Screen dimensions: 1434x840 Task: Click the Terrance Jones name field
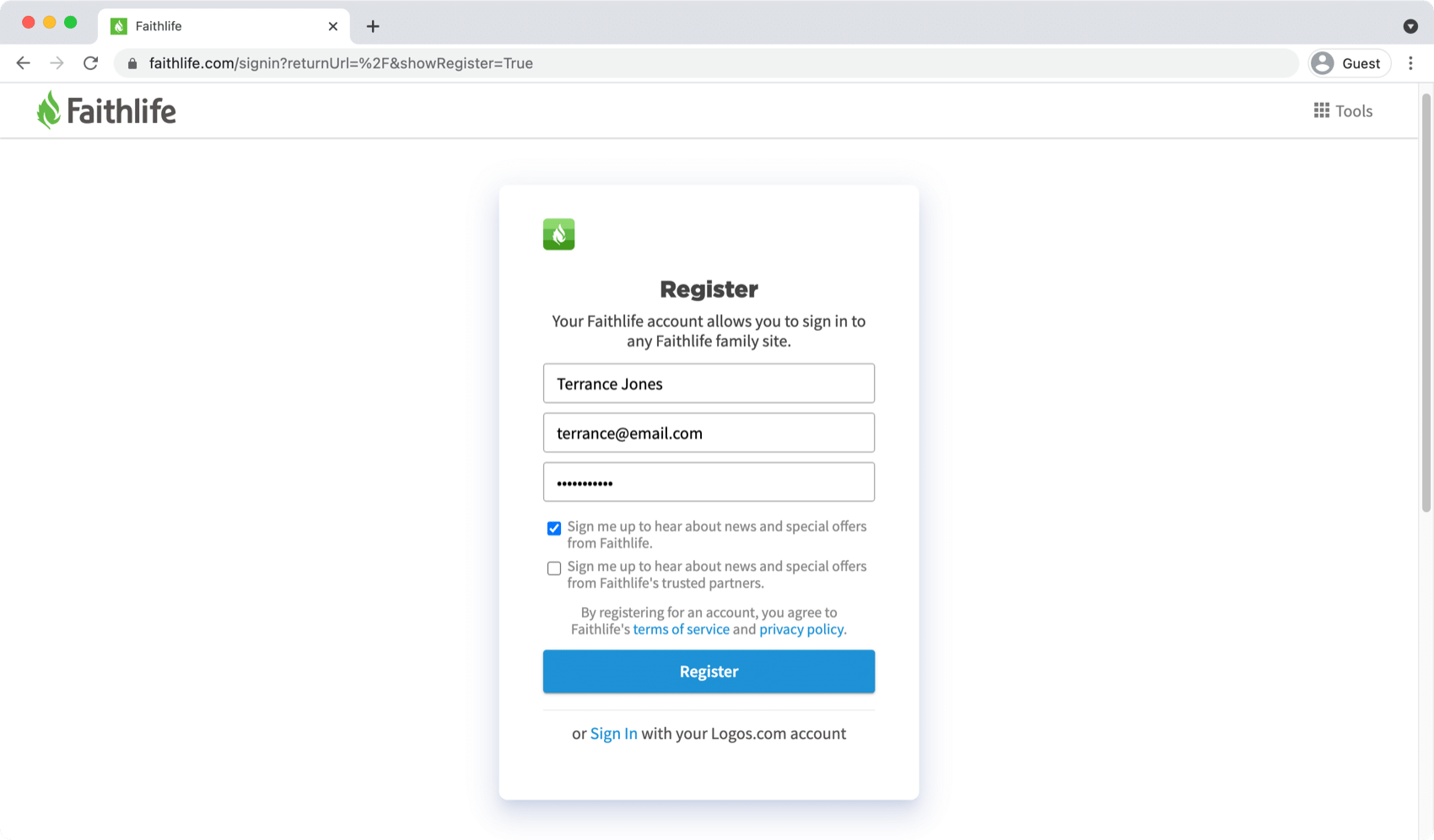click(x=709, y=384)
